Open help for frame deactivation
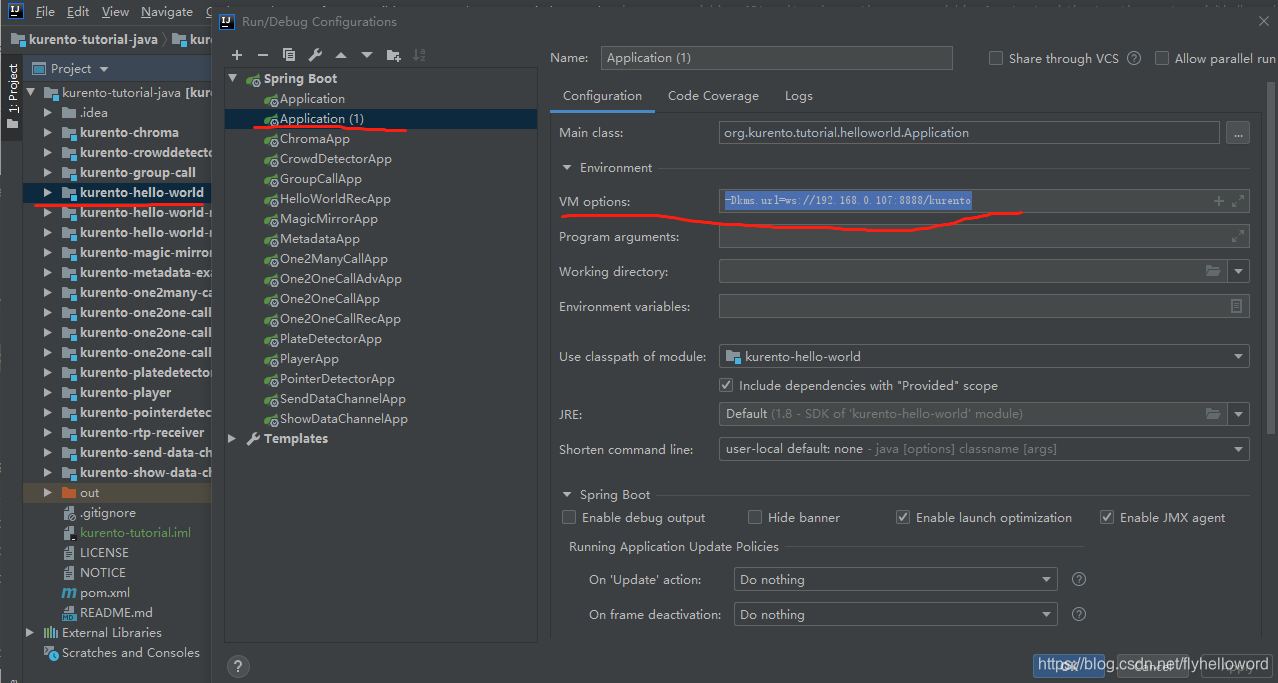The width and height of the screenshot is (1278, 683). (x=1079, y=614)
